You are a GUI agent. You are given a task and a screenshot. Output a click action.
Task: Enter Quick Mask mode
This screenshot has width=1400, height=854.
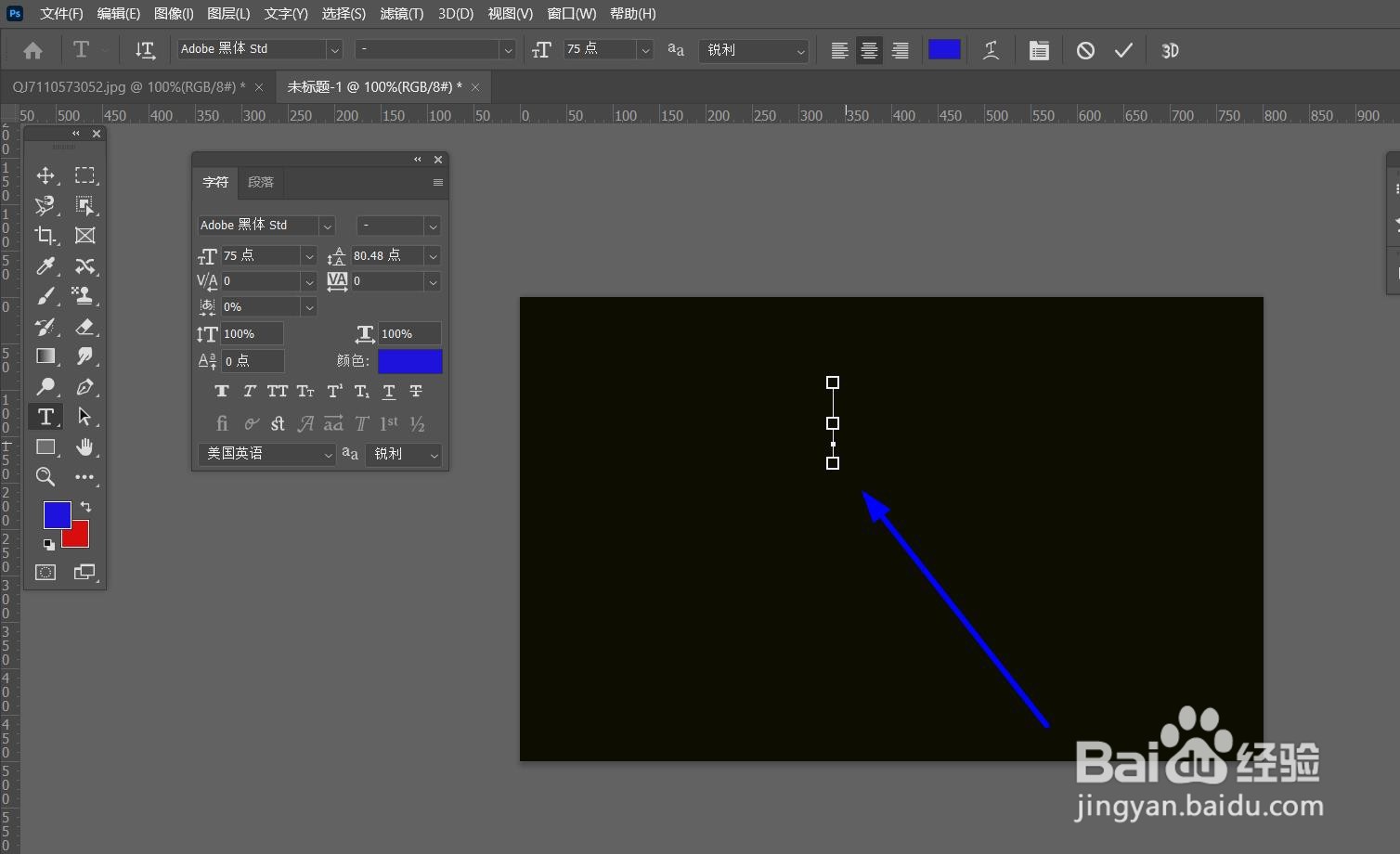click(45, 572)
